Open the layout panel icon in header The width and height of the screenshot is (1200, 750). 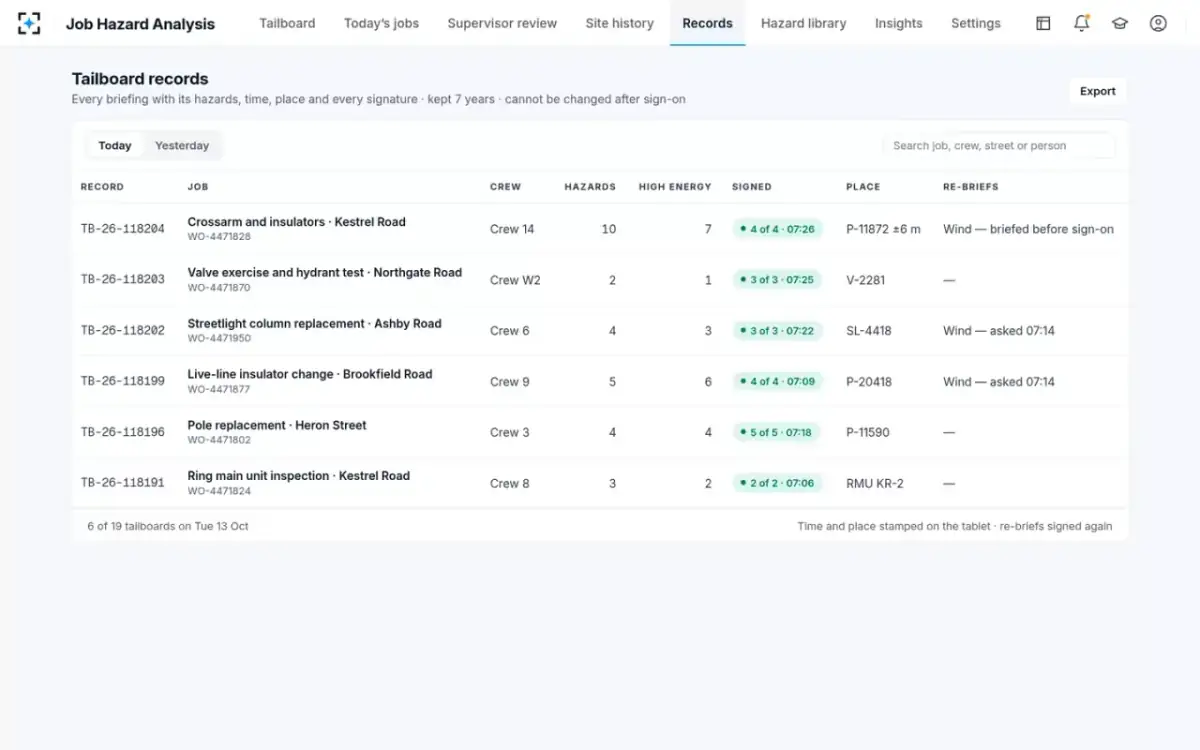pos(1043,23)
